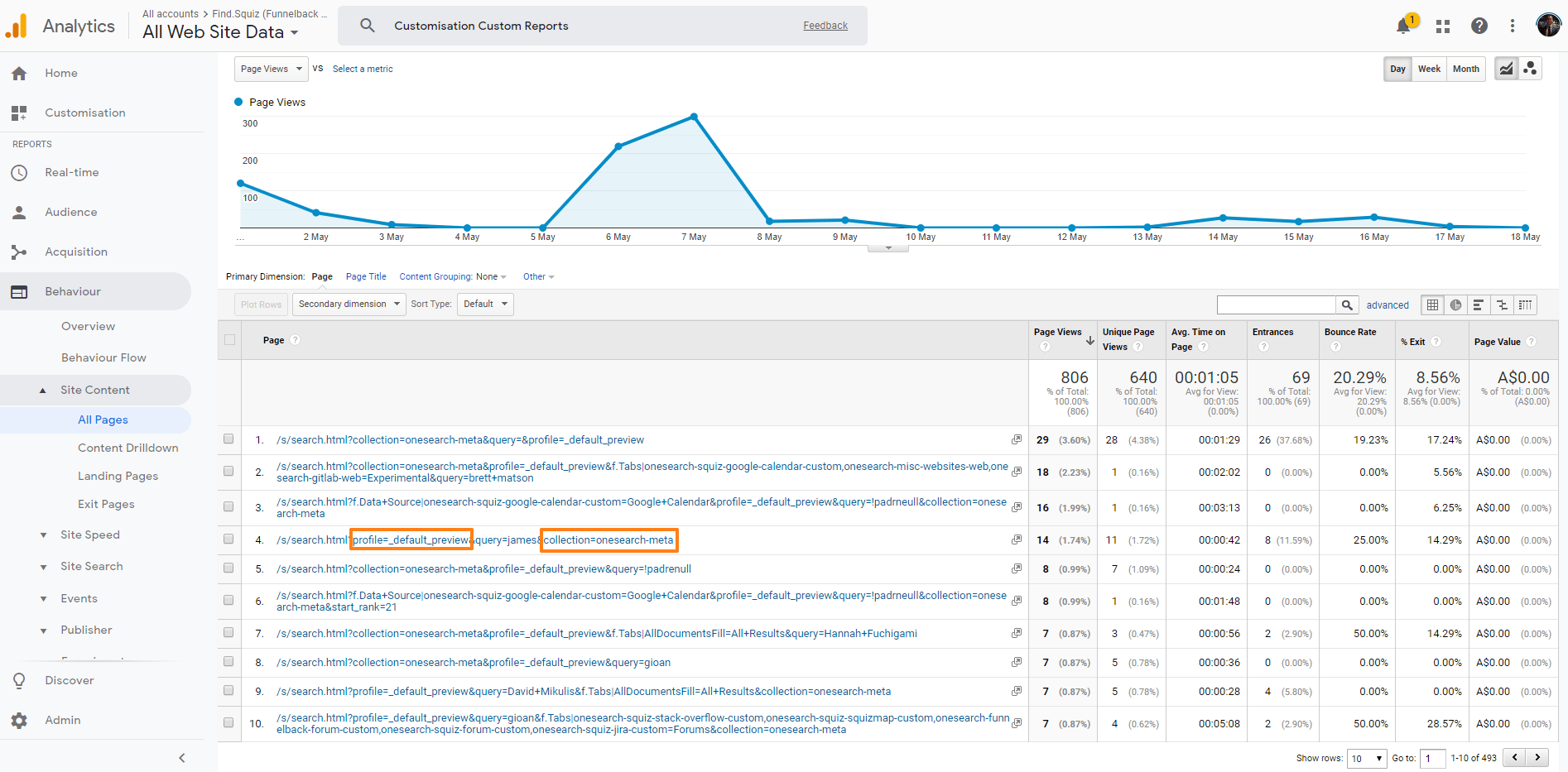Open the percentage pie view of the table

click(1455, 304)
